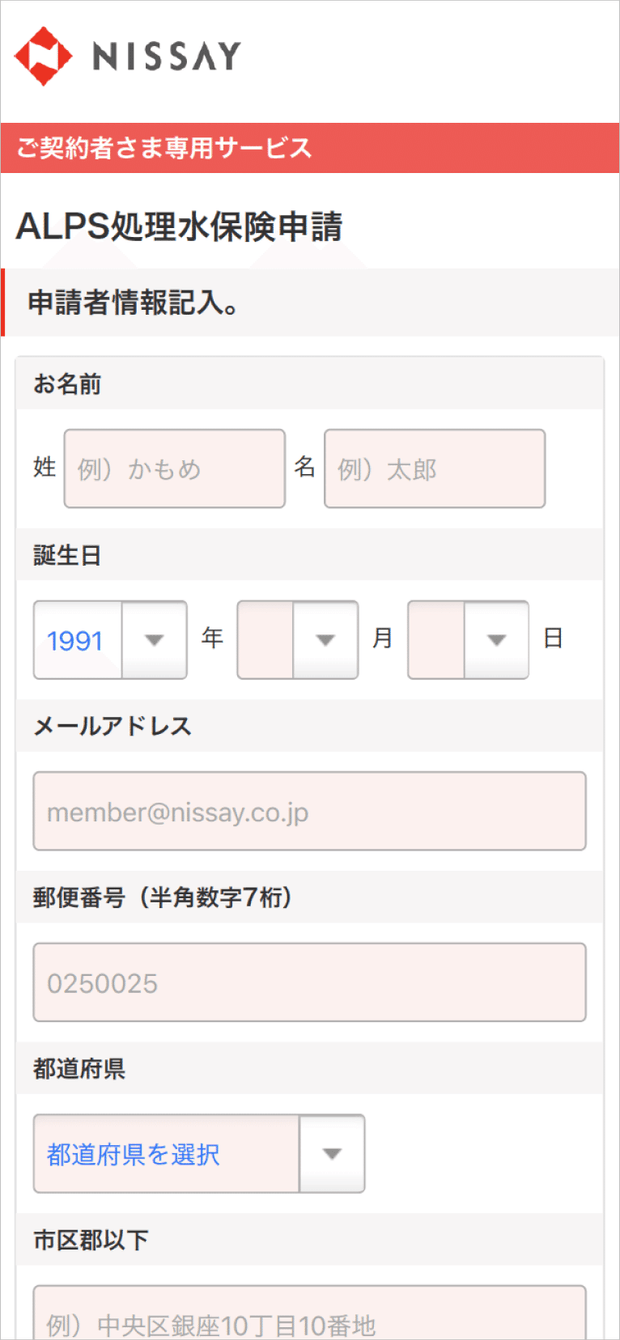Select the 姓 last name input field
The height and width of the screenshot is (1340, 620).
[x=174, y=468]
